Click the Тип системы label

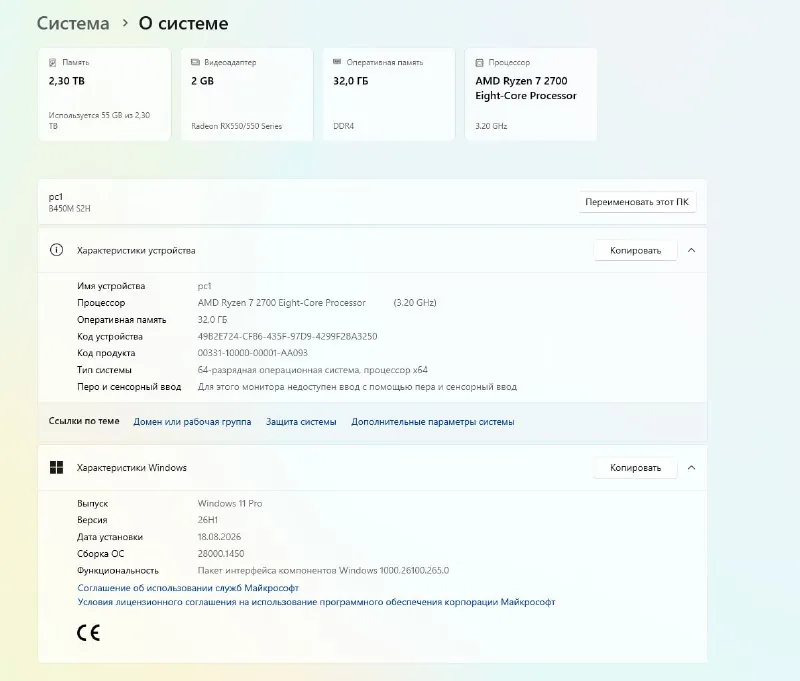click(104, 370)
